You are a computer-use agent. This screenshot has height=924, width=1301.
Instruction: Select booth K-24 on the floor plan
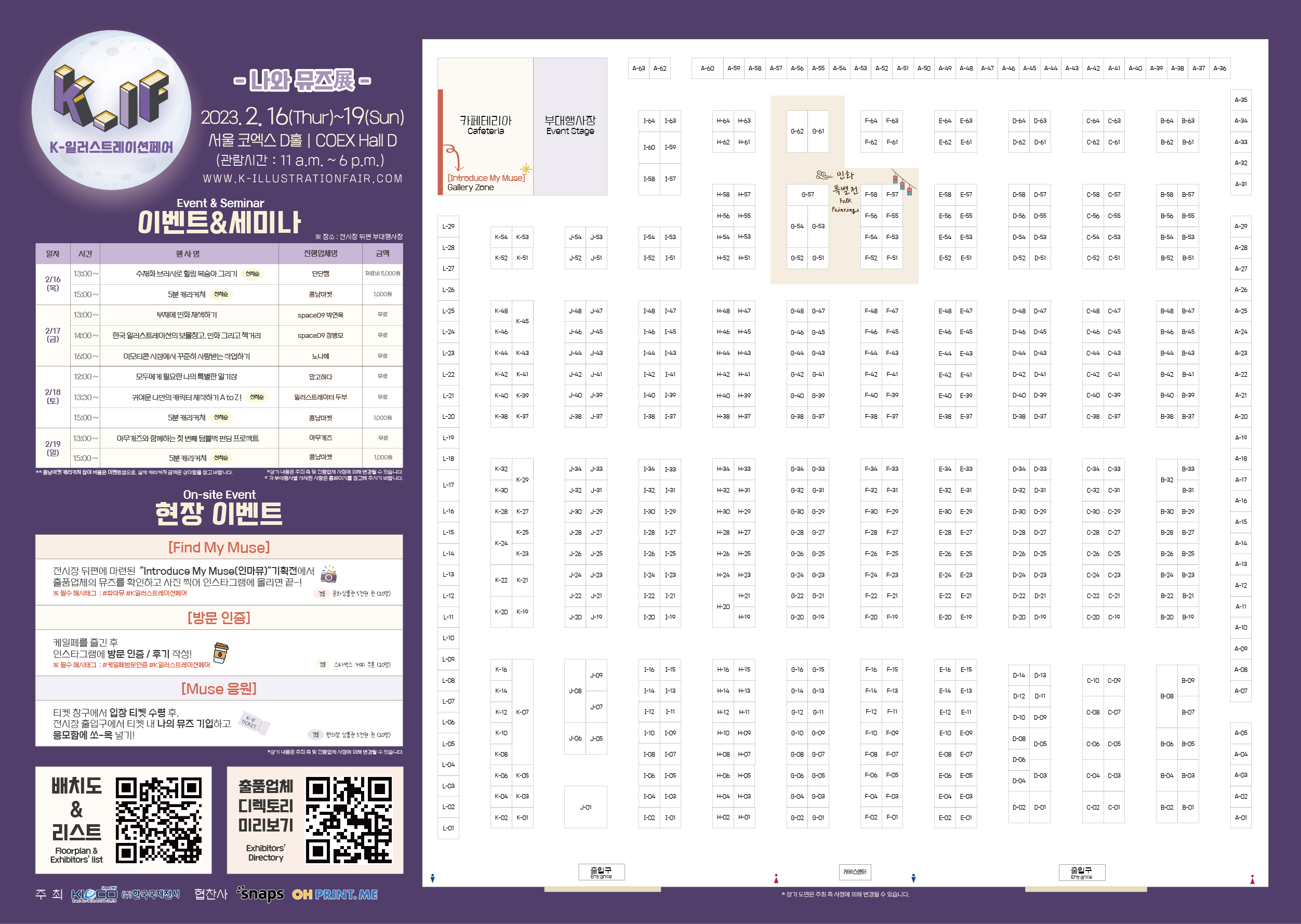click(501, 544)
